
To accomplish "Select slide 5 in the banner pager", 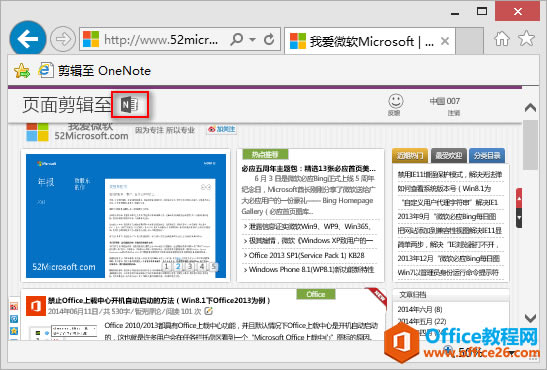I will tap(213, 267).
